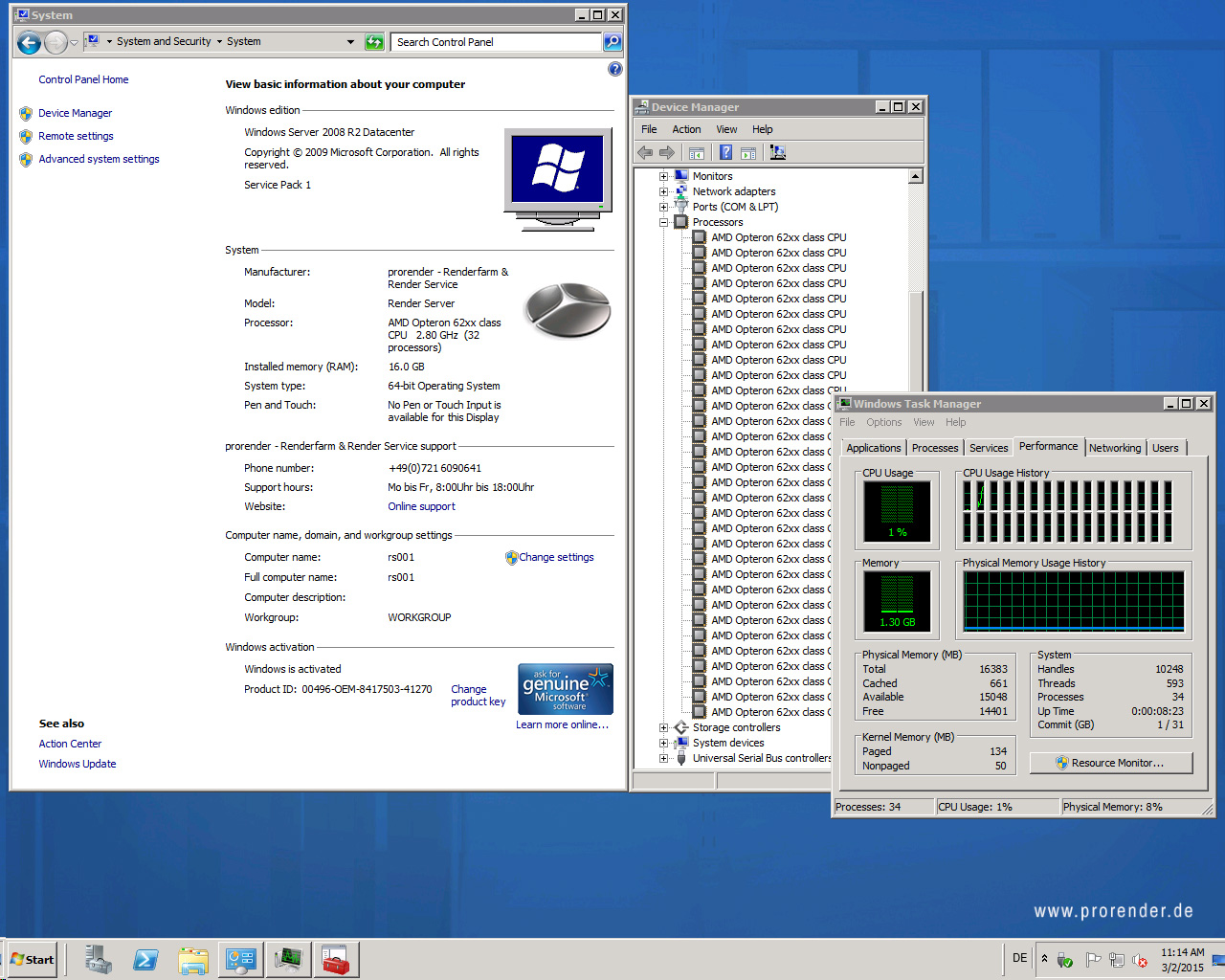Image resolution: width=1225 pixels, height=980 pixels.
Task: Select the Processors tree item label
Action: pyautogui.click(x=717, y=222)
